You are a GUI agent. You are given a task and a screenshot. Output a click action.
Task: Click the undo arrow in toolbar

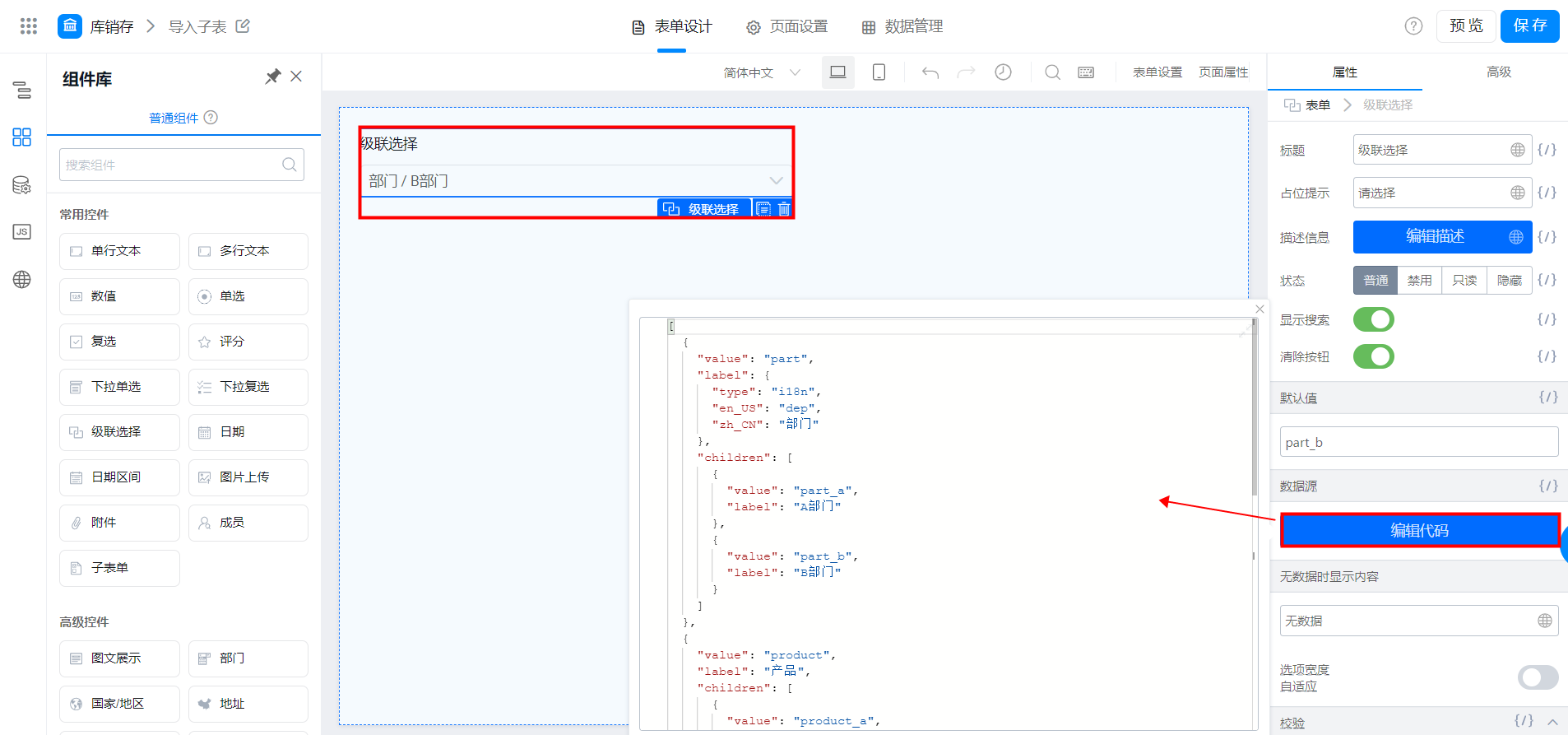(x=930, y=72)
